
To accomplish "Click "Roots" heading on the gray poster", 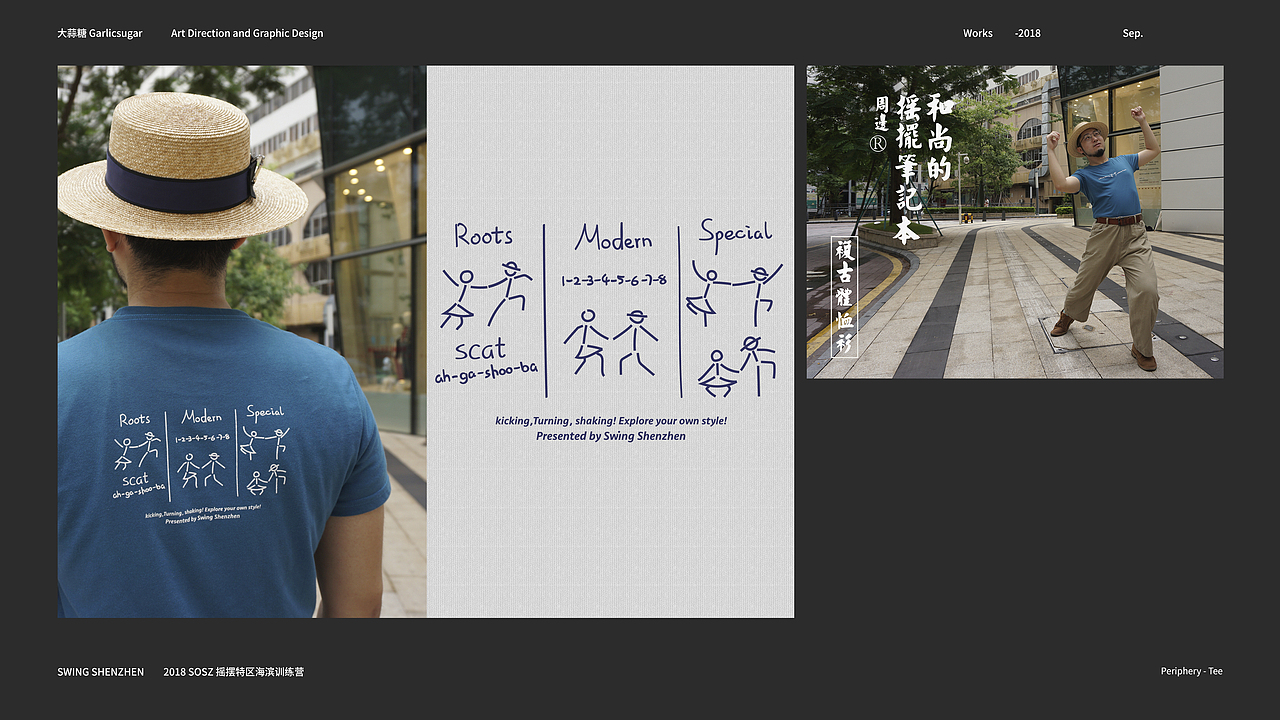I will point(483,235).
